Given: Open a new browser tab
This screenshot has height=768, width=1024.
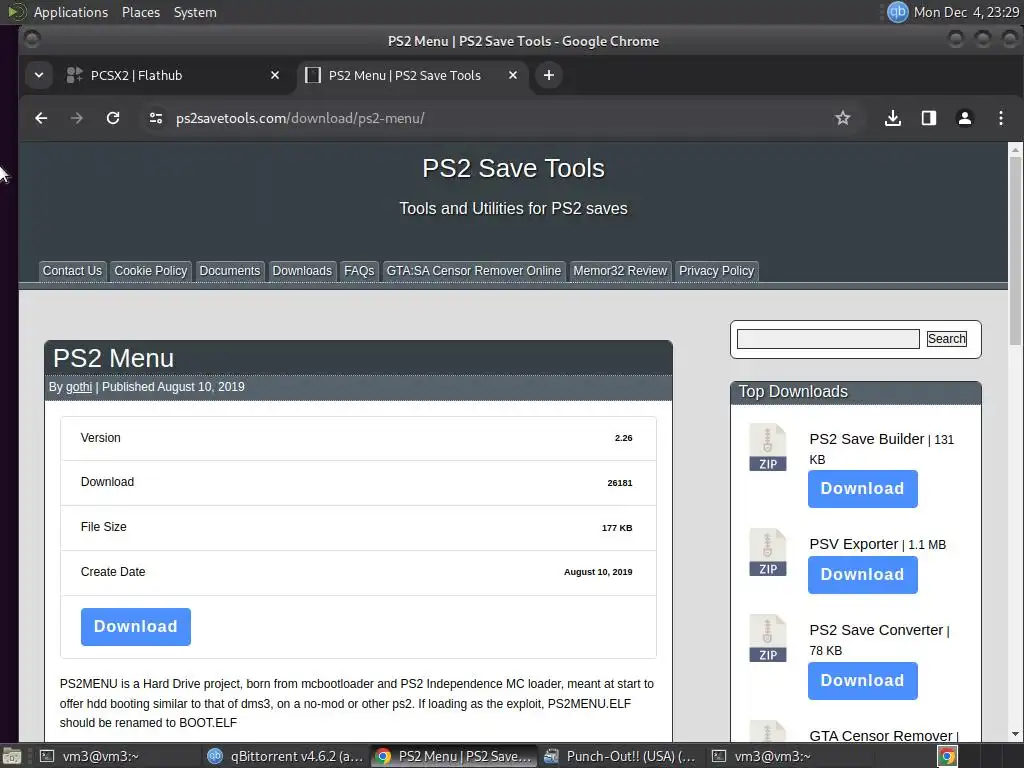Looking at the screenshot, I should coord(549,75).
